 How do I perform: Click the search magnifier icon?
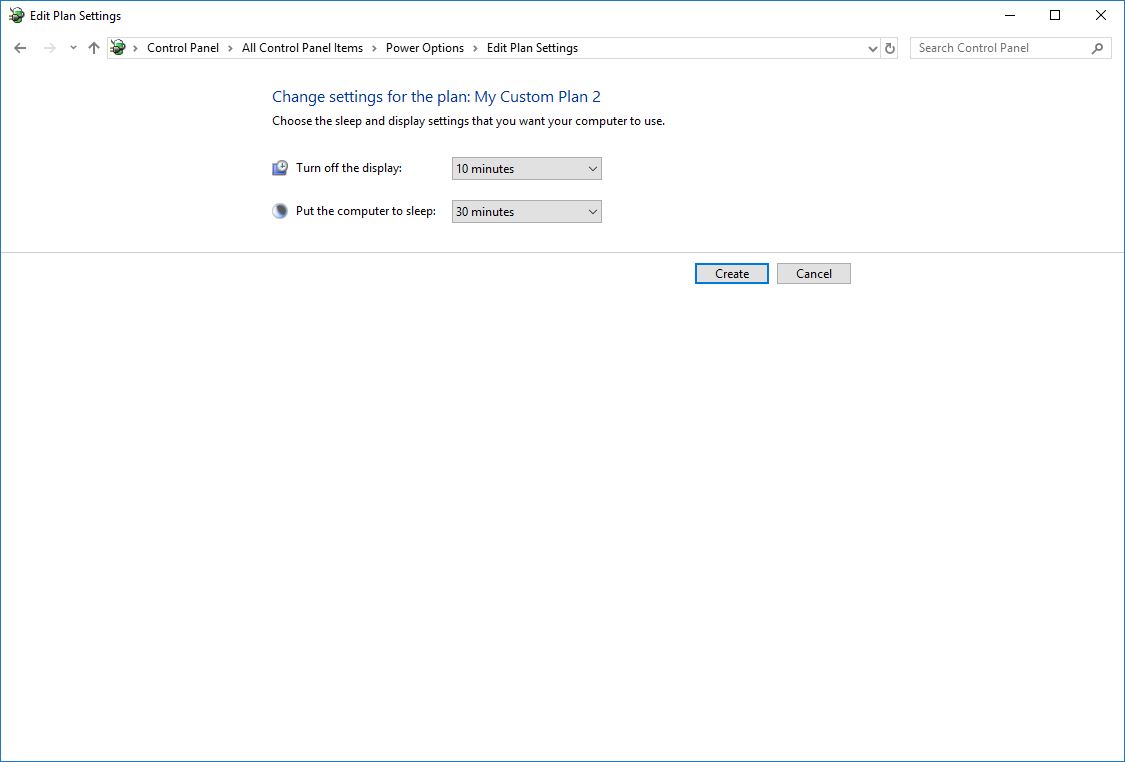(1098, 47)
